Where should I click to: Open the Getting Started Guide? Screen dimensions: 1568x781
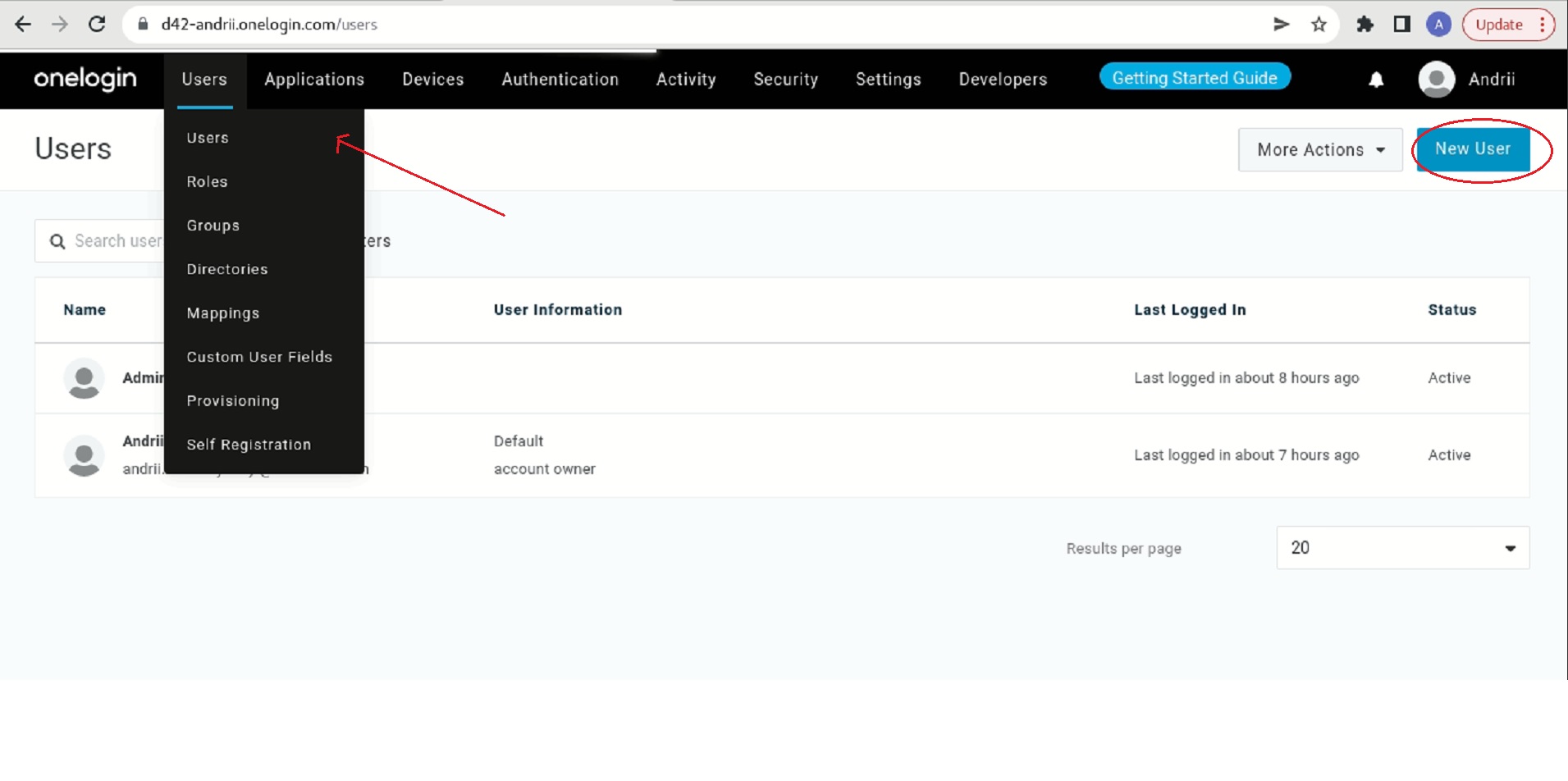(1194, 78)
